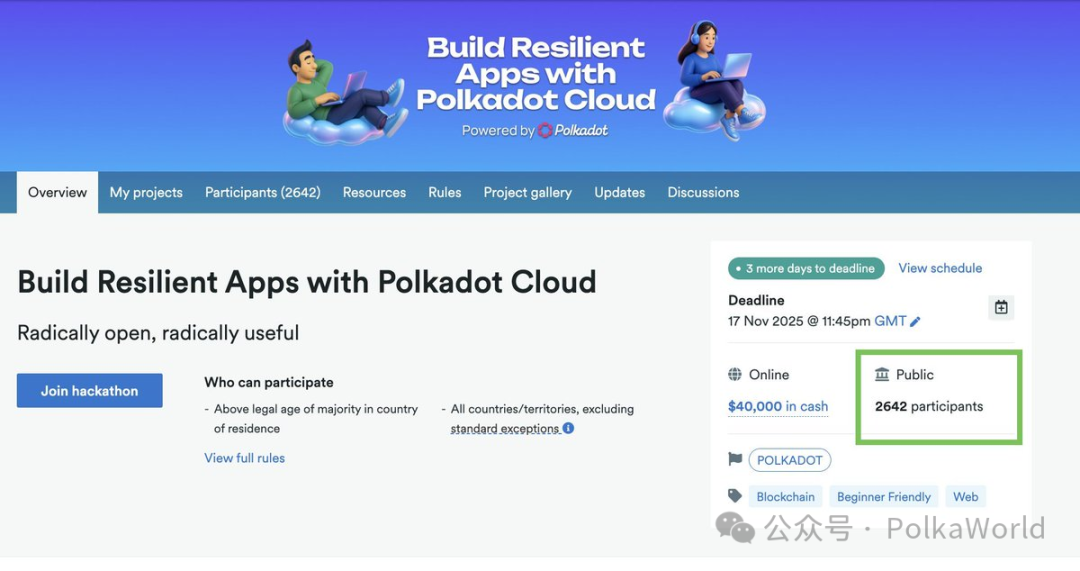Click the flag icon beside POLKADOT

point(735,459)
